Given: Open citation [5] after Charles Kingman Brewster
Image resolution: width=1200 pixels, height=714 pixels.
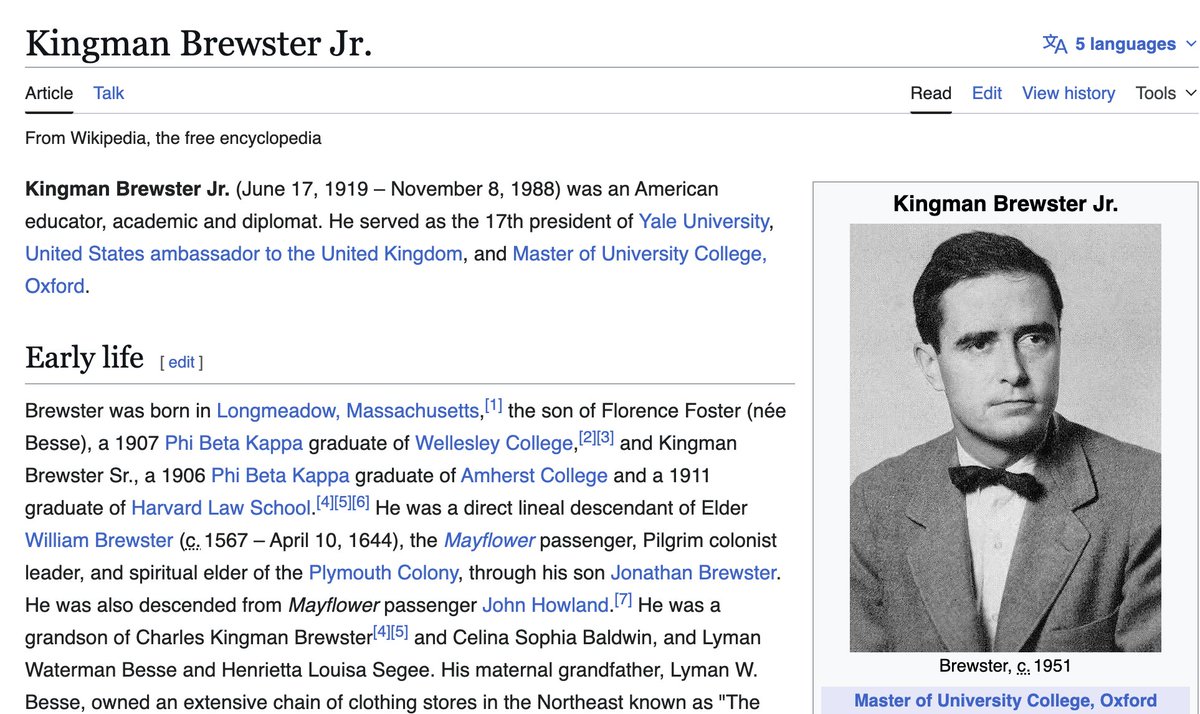Looking at the screenshot, I should 400,632.
